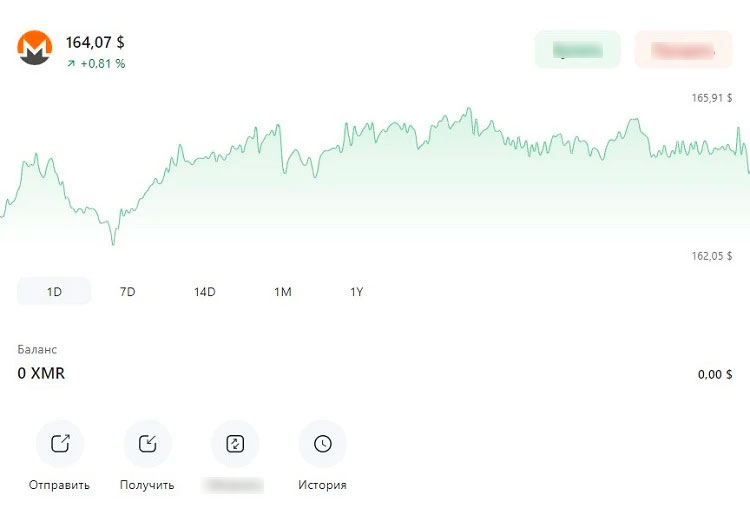Click the orange Monero logo
The image size is (750, 515).
pyautogui.click(x=34, y=48)
